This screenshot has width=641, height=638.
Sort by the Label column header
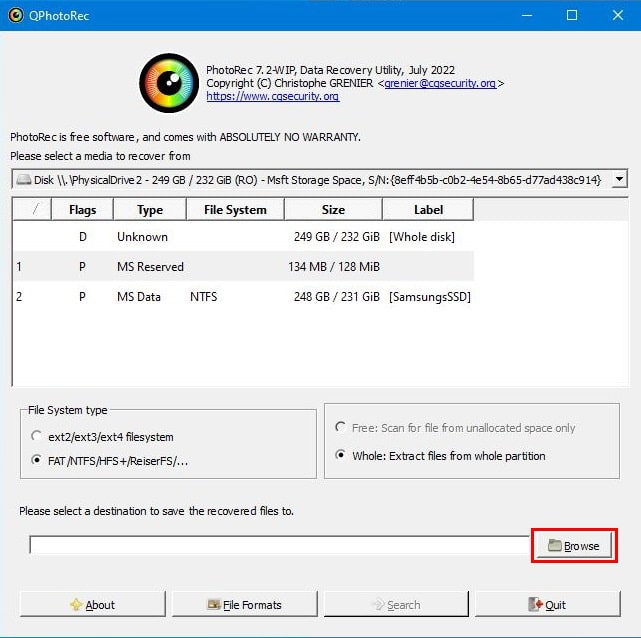[x=428, y=210]
